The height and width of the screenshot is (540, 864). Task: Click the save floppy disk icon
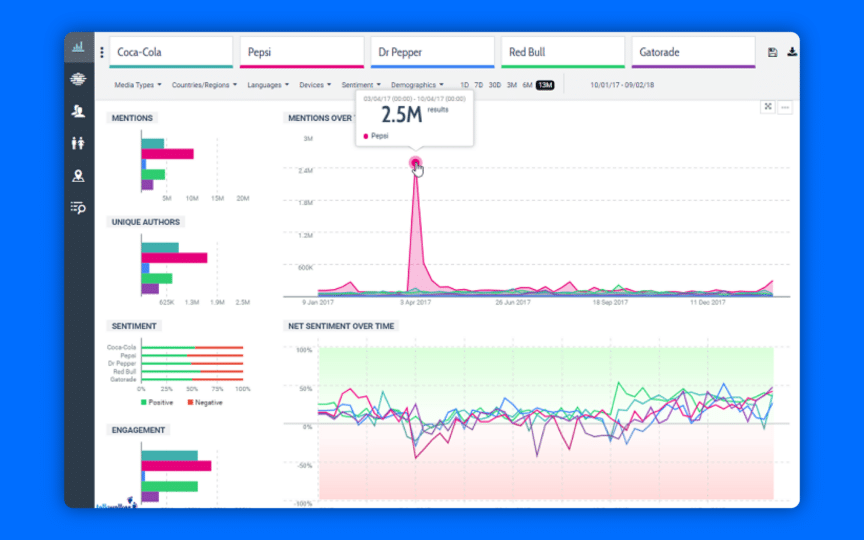[773, 52]
